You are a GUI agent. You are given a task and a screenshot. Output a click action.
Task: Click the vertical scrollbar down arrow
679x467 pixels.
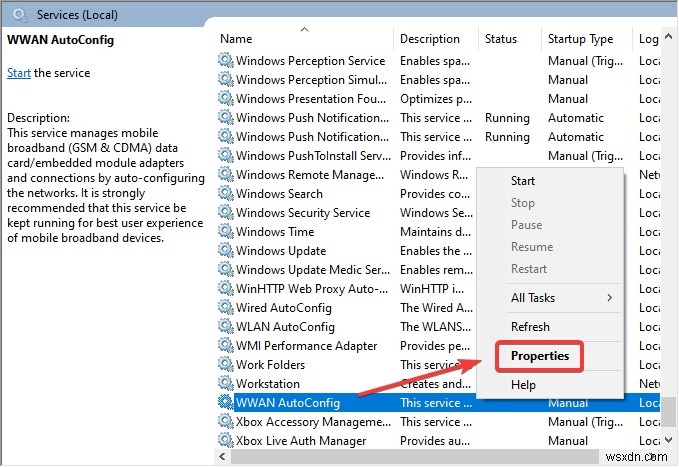pos(668,440)
